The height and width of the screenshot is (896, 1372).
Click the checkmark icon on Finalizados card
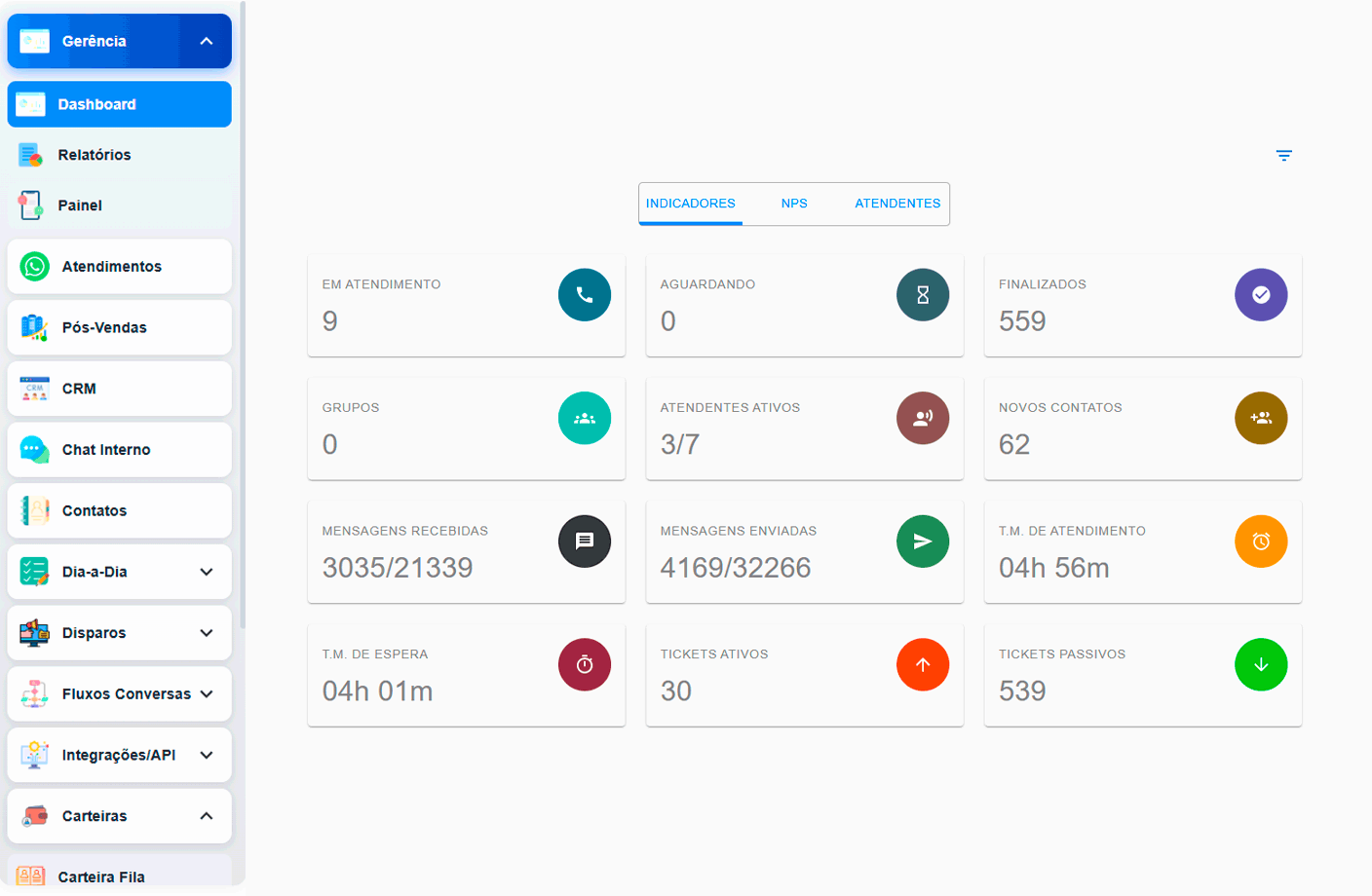click(x=1261, y=295)
